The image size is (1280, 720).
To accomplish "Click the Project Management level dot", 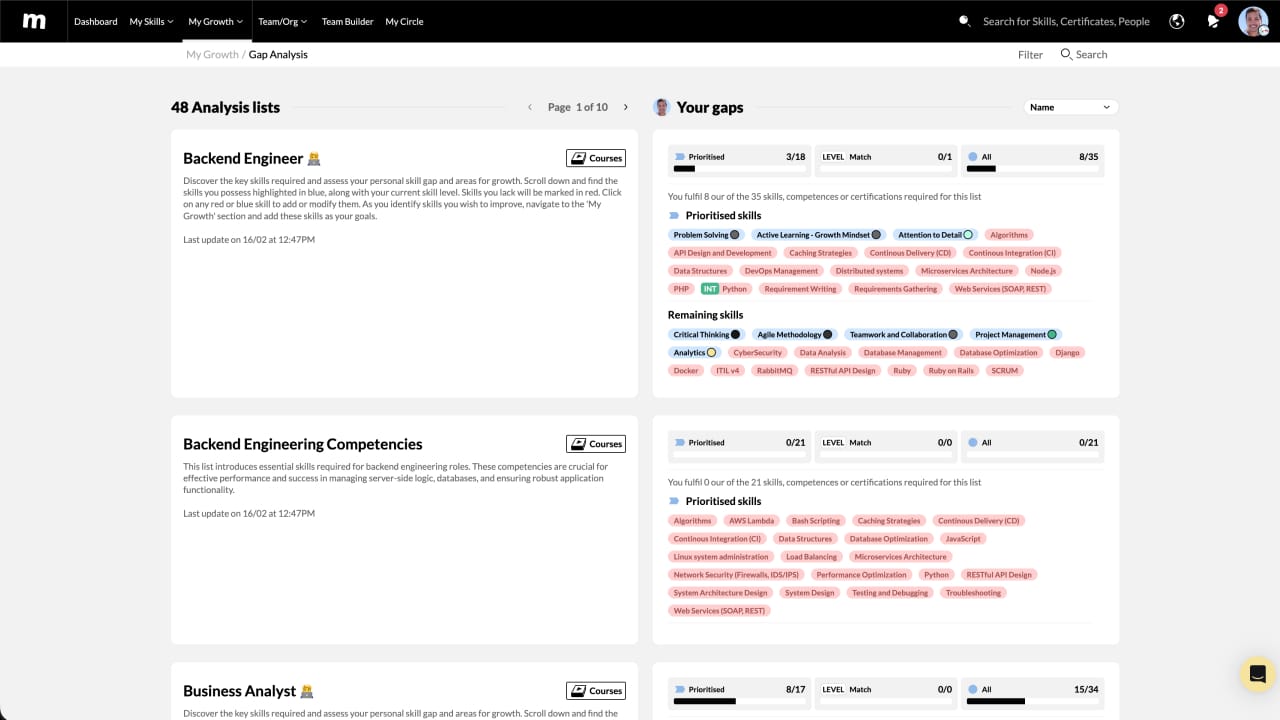I will click(x=1052, y=335).
